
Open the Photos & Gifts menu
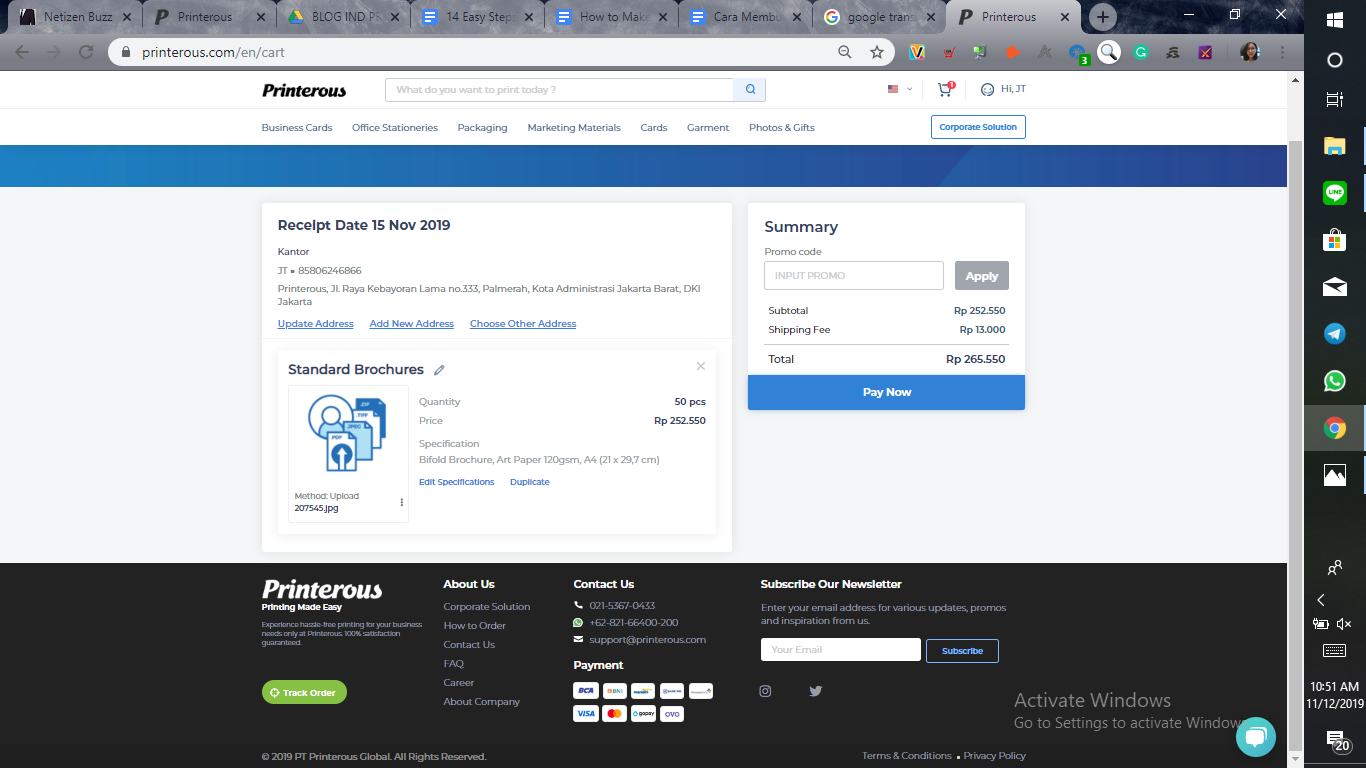tap(782, 128)
